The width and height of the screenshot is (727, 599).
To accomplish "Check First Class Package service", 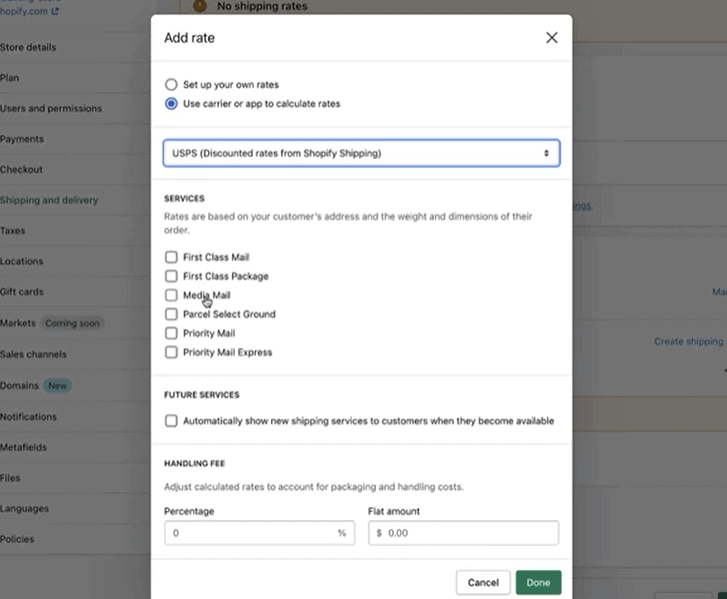I will click(x=171, y=276).
